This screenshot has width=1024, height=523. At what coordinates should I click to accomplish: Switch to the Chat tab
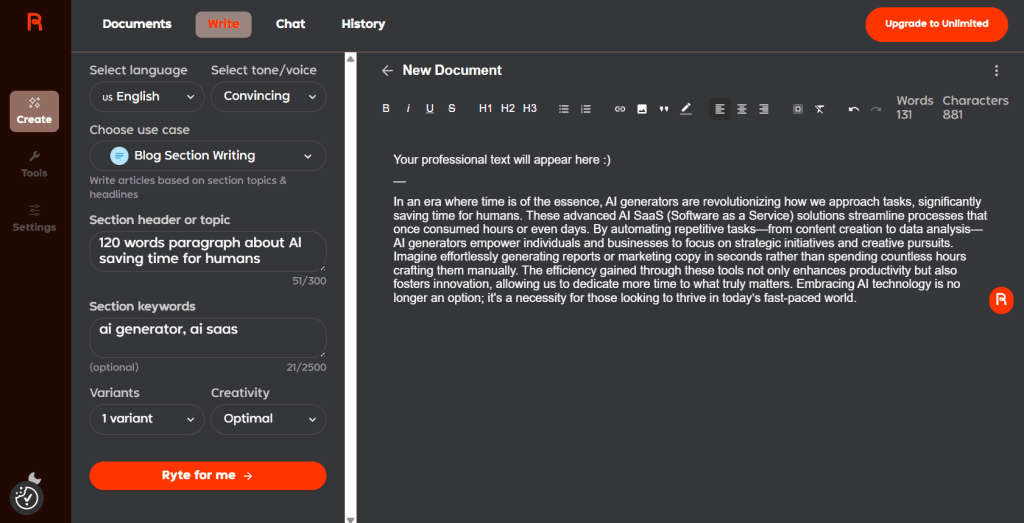pos(290,24)
